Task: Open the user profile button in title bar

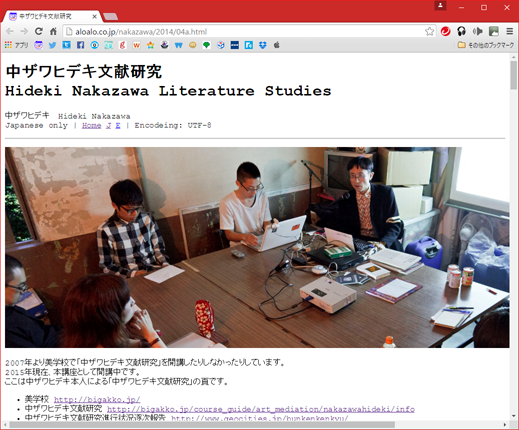Action: pyautogui.click(x=440, y=6)
